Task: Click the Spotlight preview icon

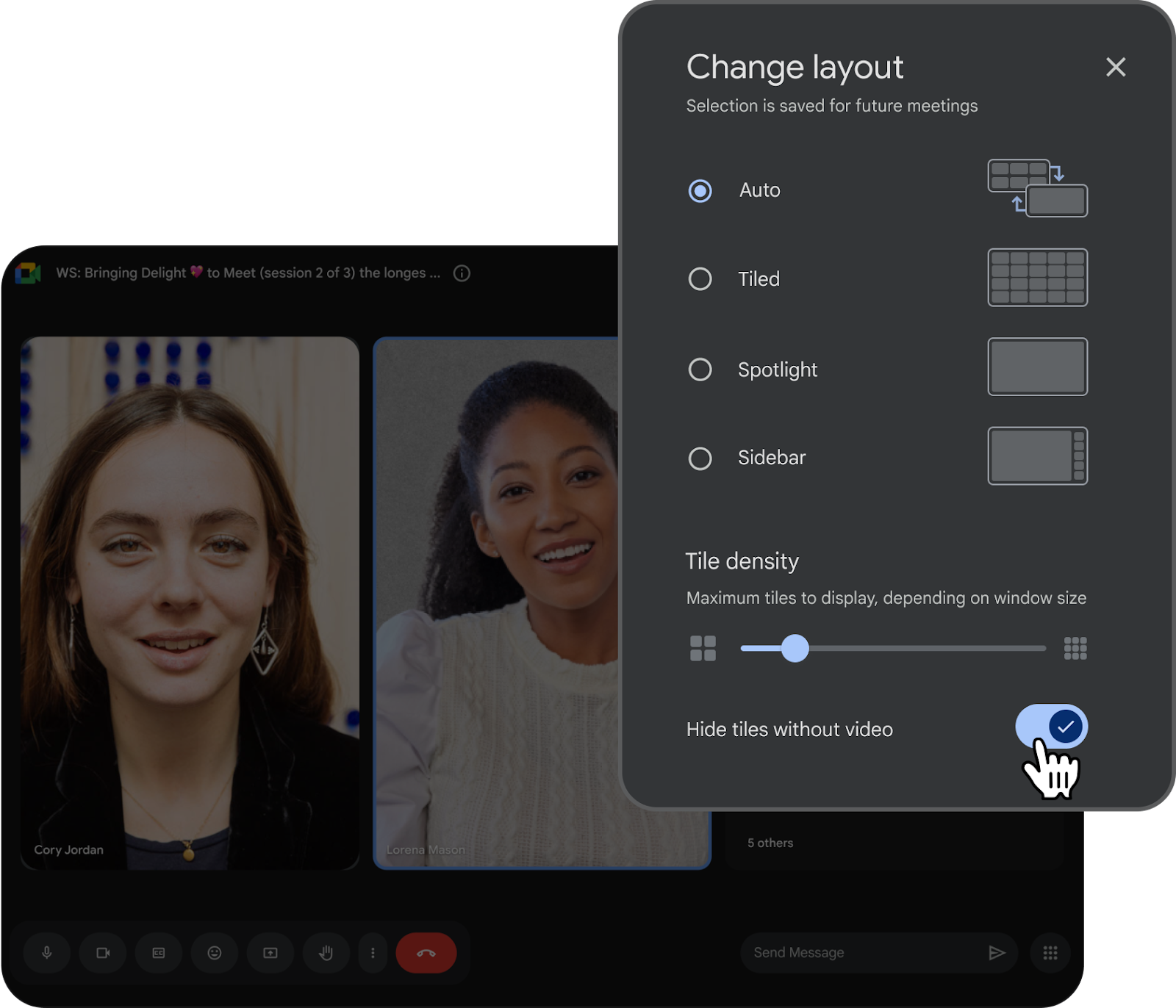Action: 1037,367
